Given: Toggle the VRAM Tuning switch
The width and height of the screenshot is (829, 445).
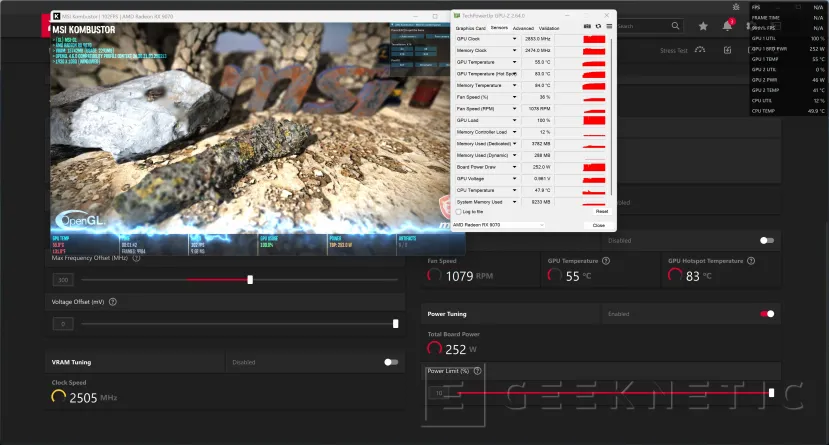Looking at the screenshot, I should click(x=391, y=362).
